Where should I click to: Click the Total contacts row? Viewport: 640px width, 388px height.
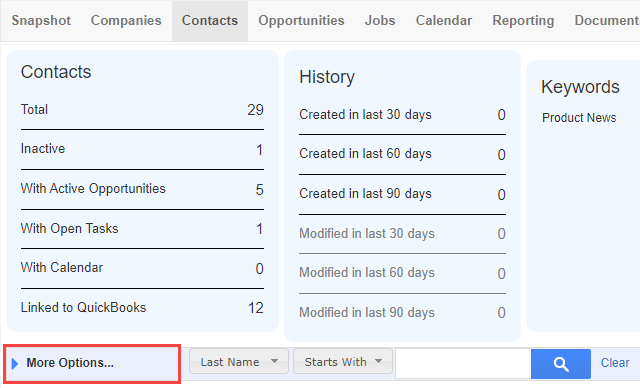tap(142, 110)
